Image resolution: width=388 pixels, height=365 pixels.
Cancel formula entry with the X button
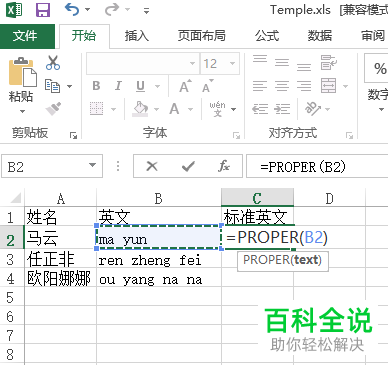point(152,166)
